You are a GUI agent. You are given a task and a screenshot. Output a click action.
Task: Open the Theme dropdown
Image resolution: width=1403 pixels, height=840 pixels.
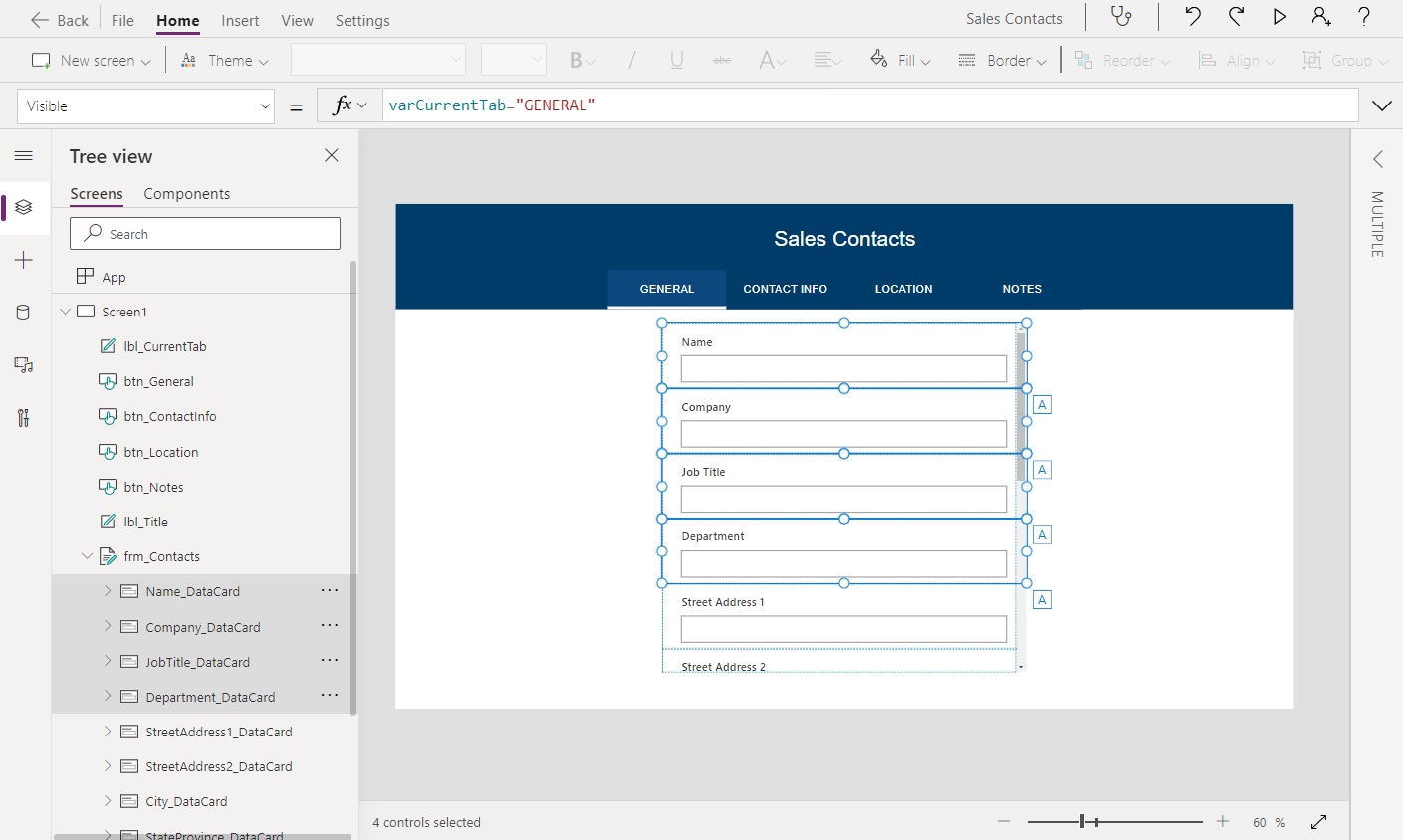(x=224, y=60)
